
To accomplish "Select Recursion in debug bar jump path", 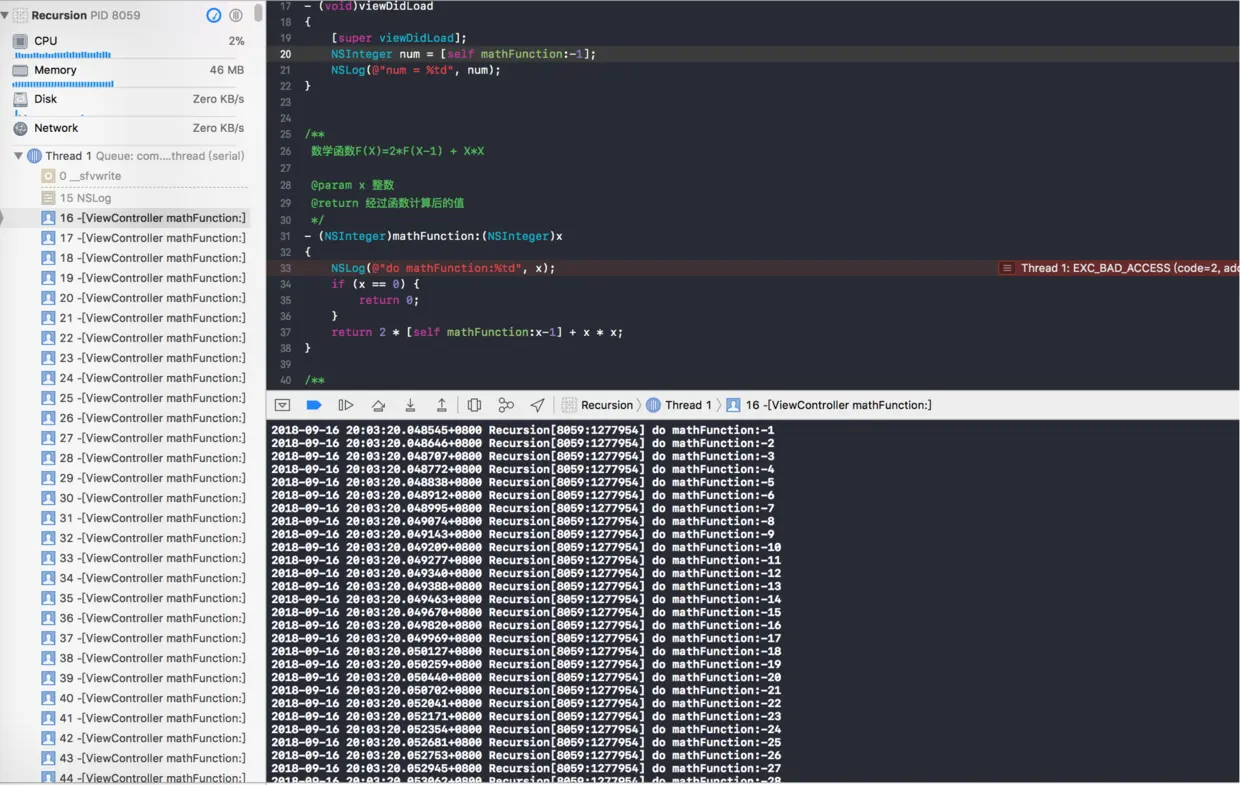I will click(x=597, y=405).
